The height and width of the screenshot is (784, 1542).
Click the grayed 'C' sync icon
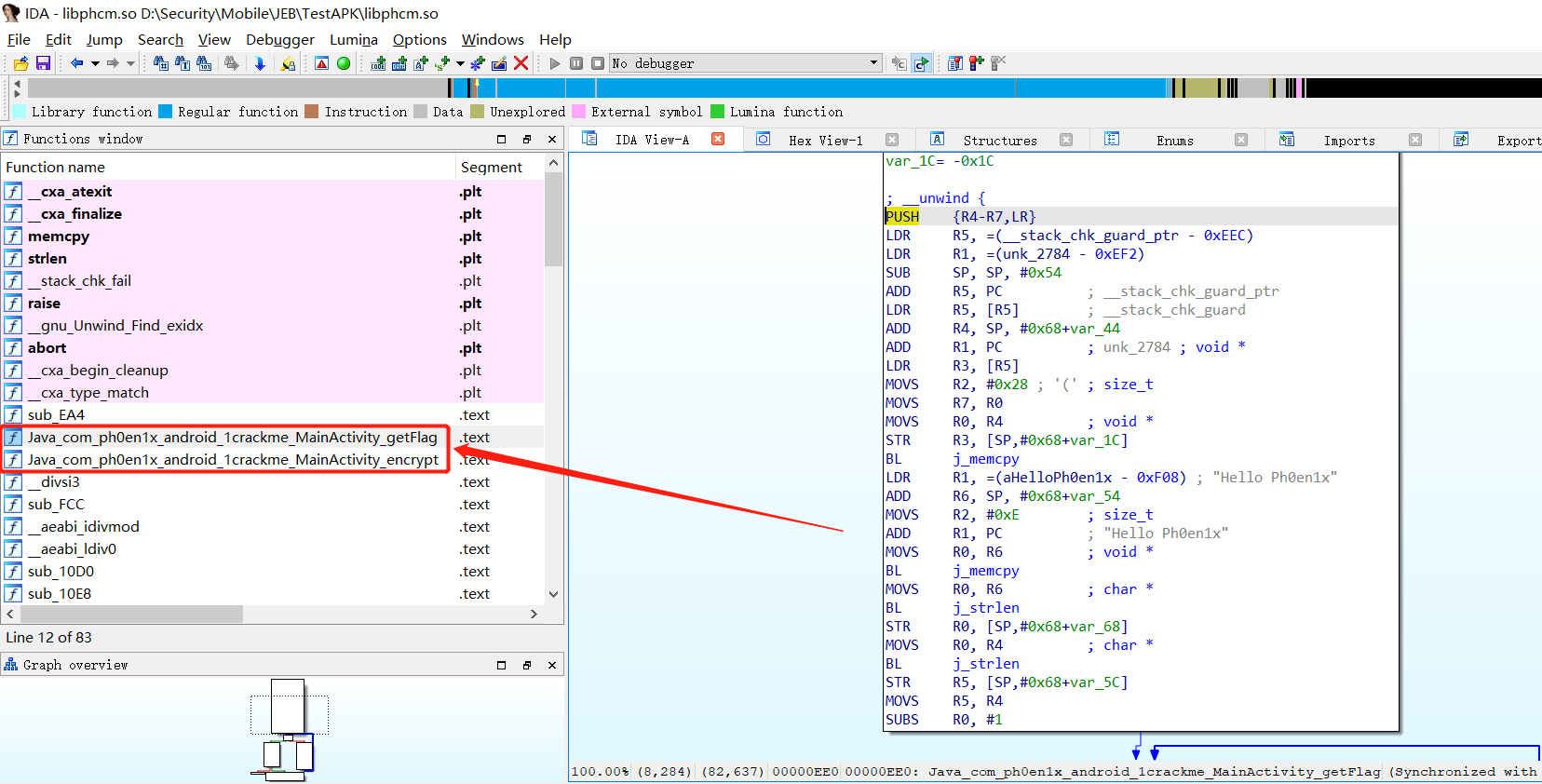(x=899, y=63)
